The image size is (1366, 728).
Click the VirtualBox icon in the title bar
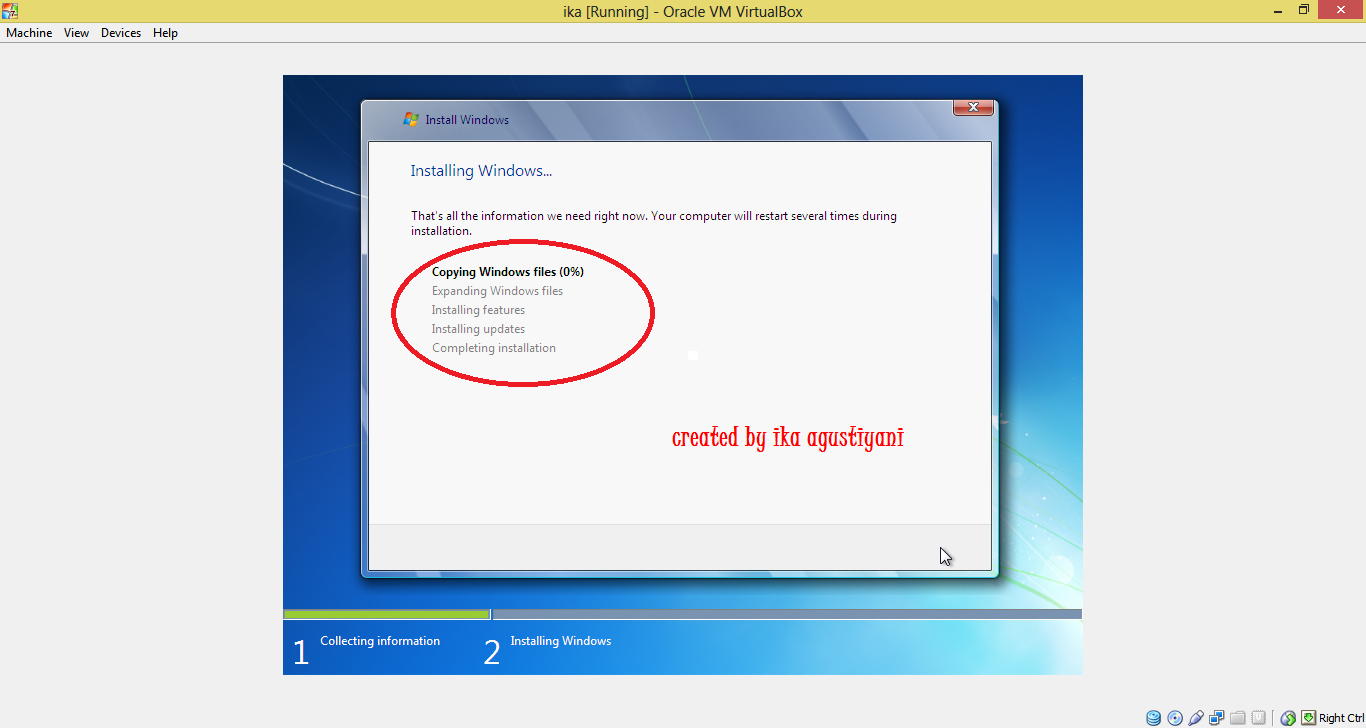click(10, 9)
